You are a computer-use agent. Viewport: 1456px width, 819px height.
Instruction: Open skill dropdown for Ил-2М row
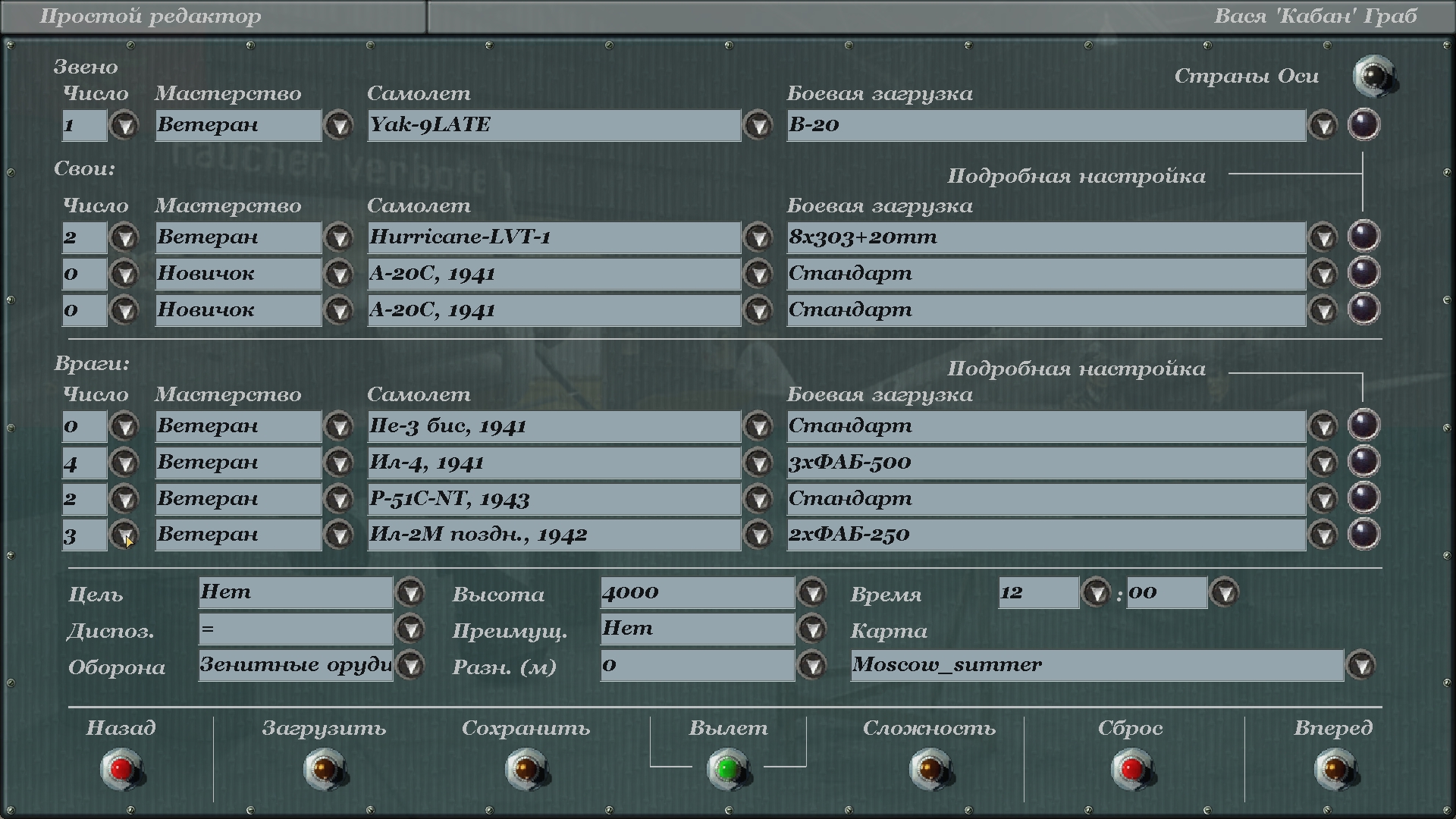338,535
